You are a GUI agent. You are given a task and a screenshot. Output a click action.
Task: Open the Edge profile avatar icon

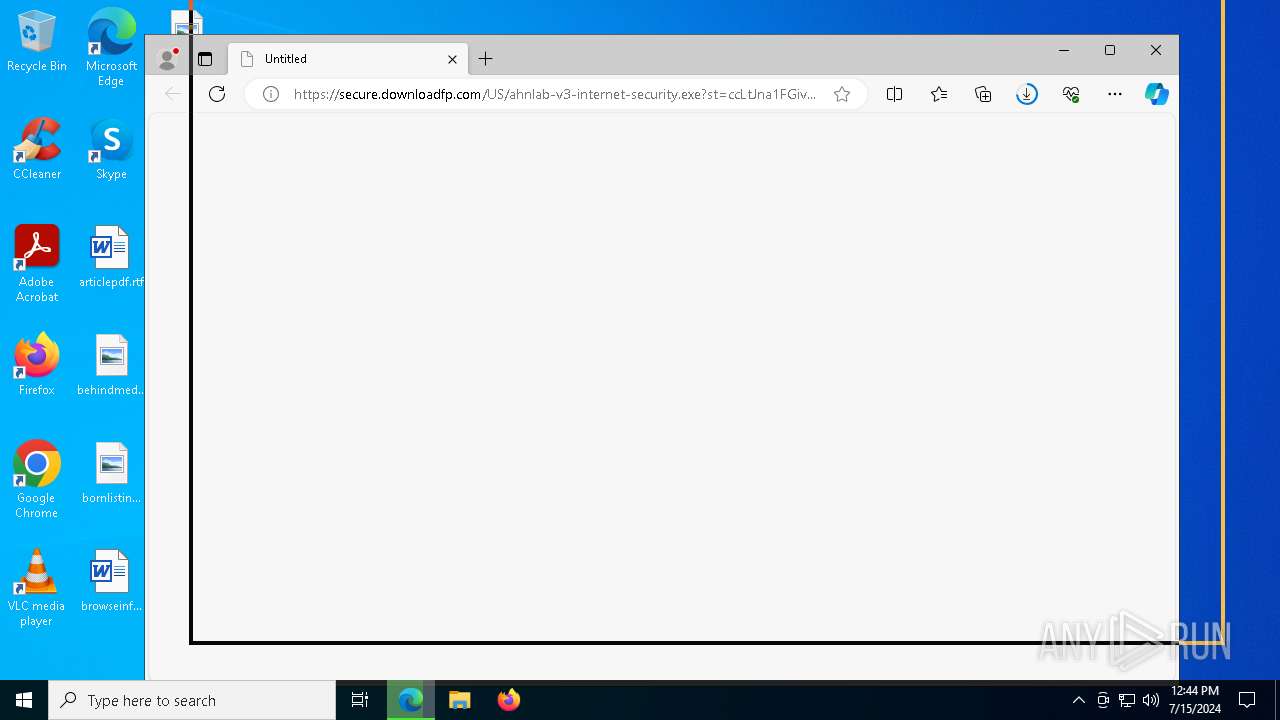point(167,59)
